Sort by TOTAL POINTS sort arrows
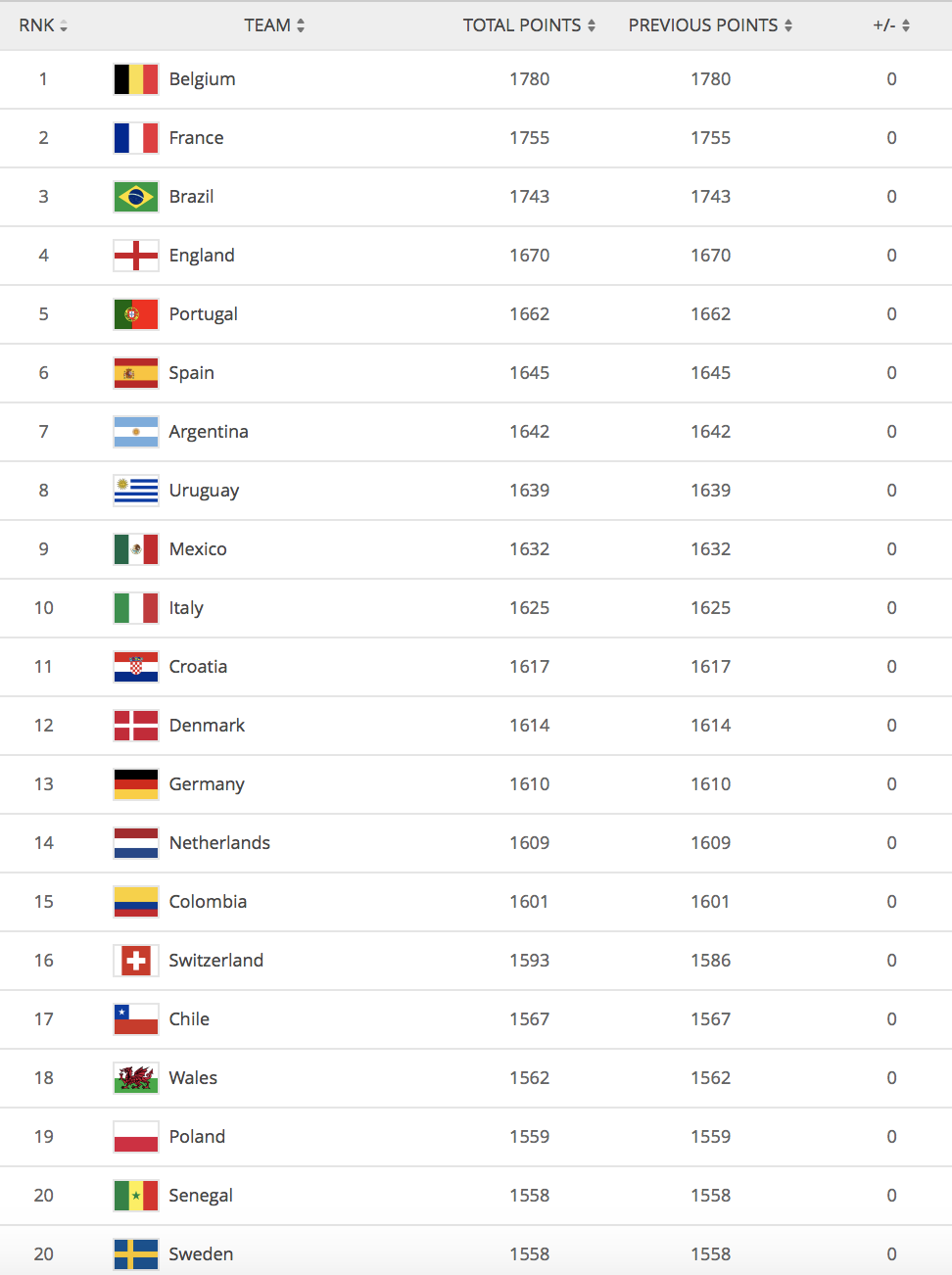952x1275 pixels. pyautogui.click(x=592, y=26)
